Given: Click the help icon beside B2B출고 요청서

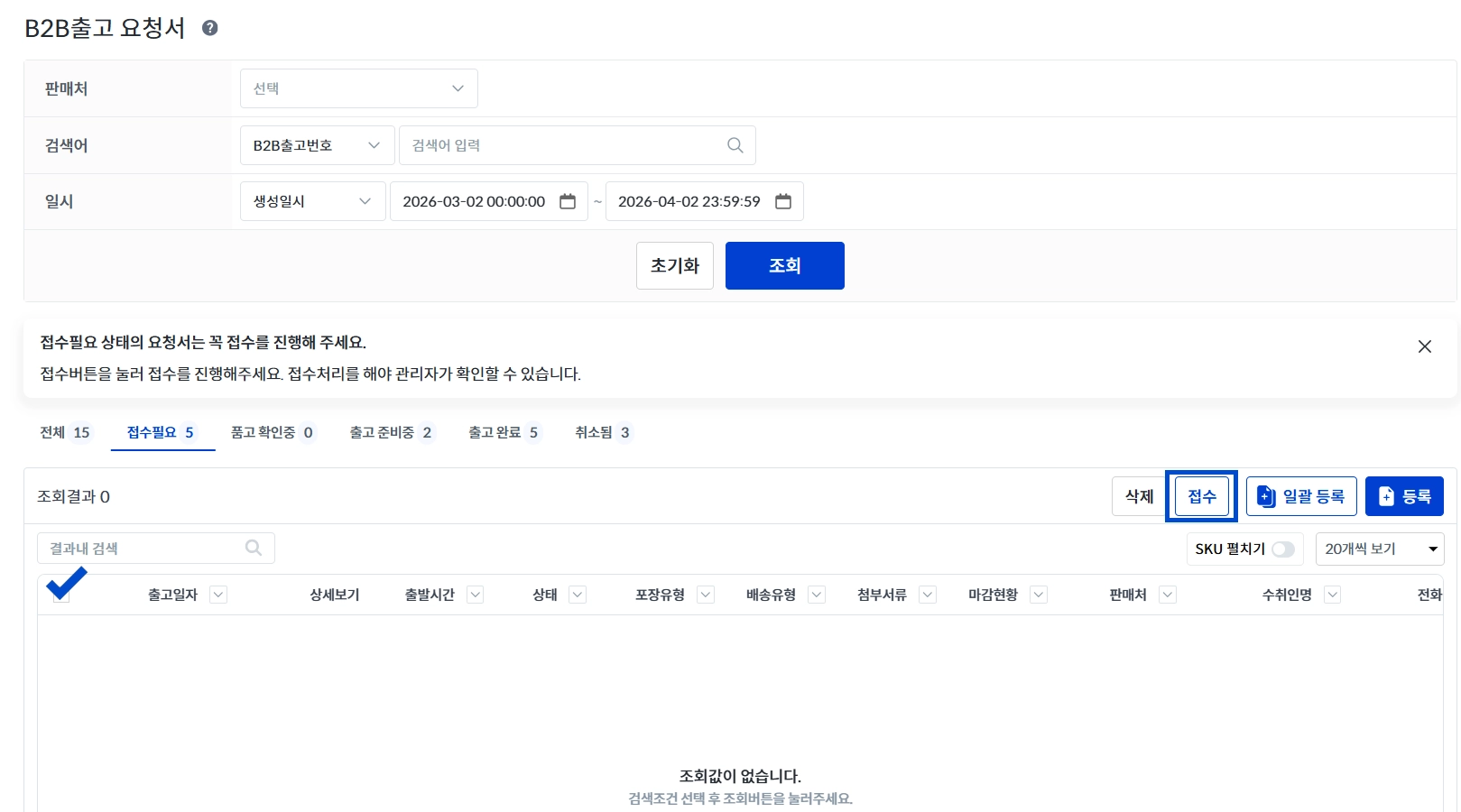Looking at the screenshot, I should coord(209,28).
